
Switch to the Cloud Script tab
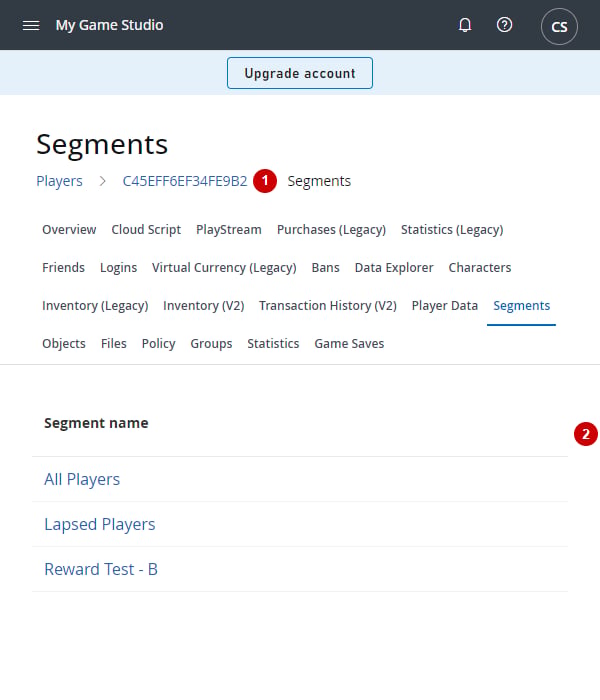coord(146,229)
